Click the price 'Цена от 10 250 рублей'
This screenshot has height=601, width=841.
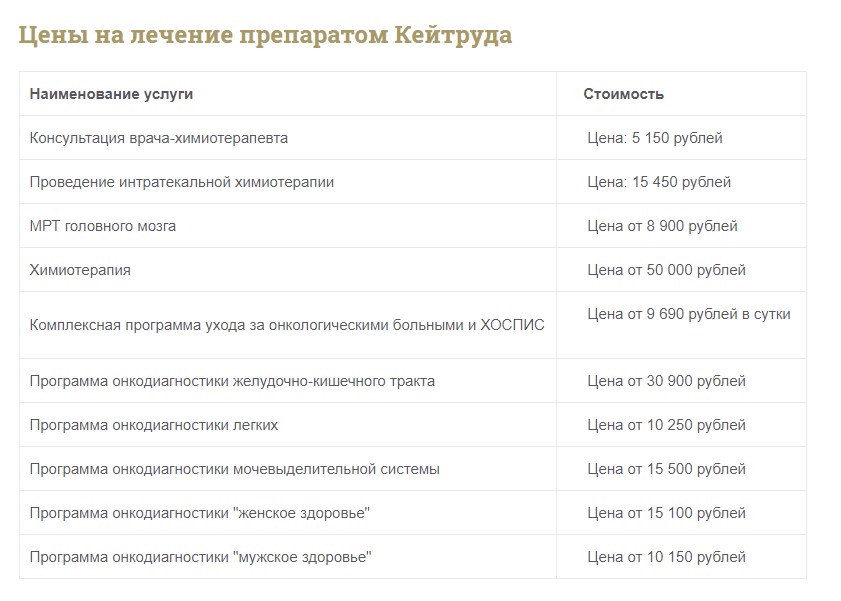pos(667,425)
